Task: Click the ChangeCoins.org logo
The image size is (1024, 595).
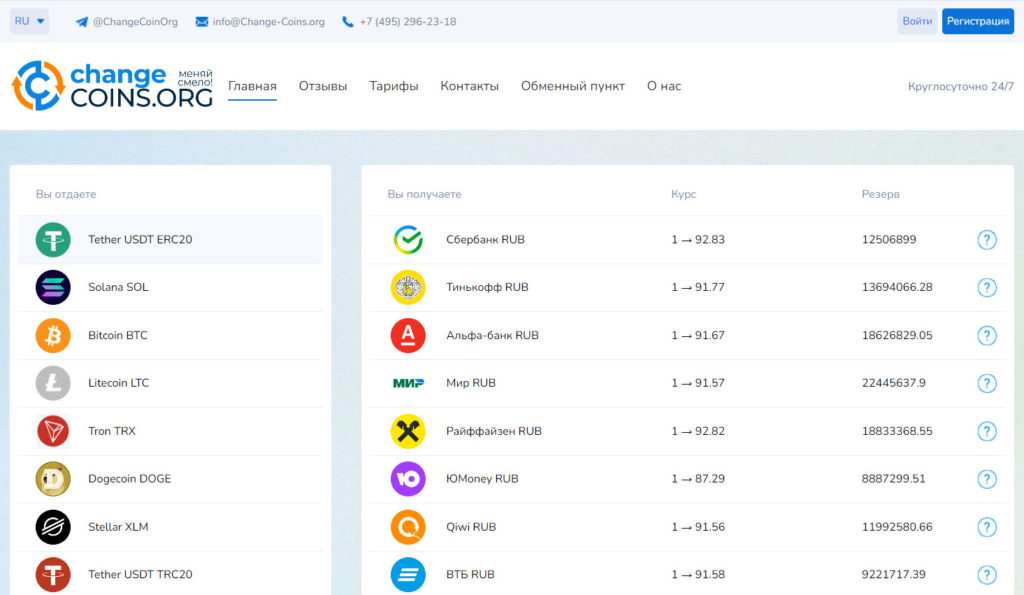Action: click(112, 86)
